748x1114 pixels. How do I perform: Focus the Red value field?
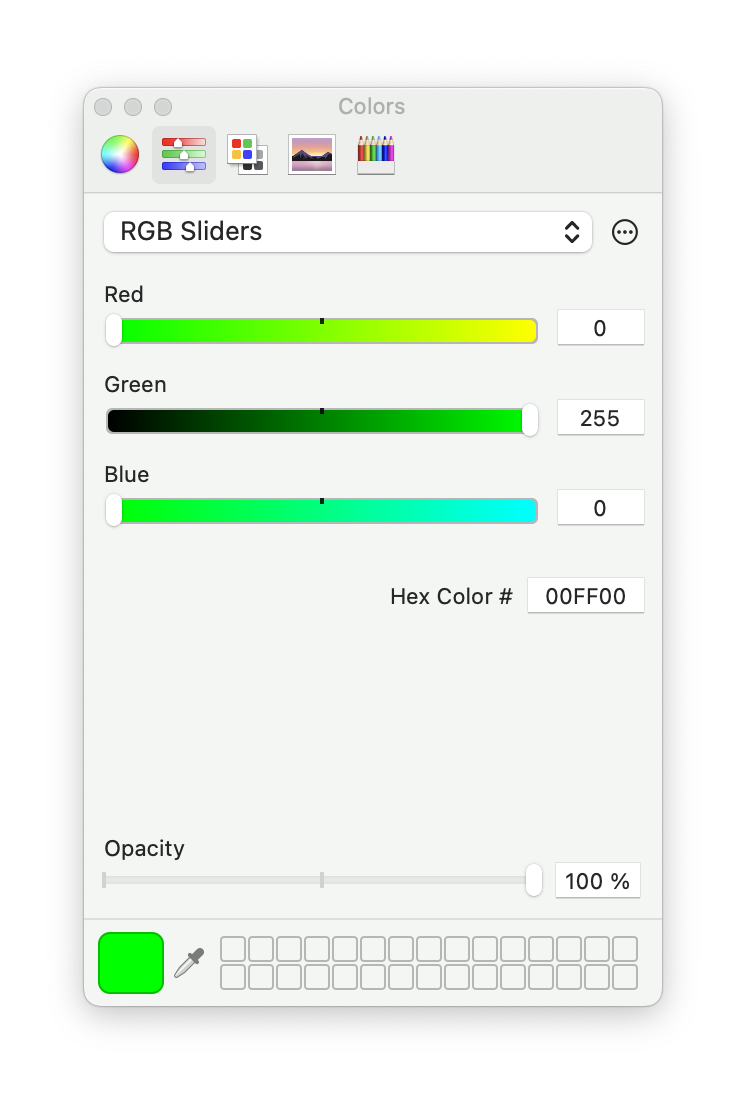[600, 328]
